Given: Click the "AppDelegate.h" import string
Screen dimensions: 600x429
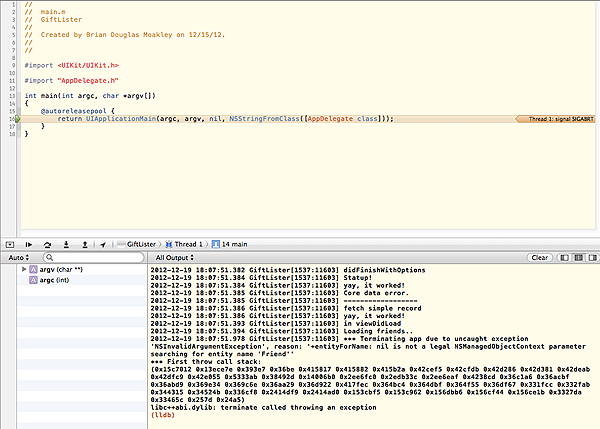Looking at the screenshot, I should click(x=88, y=81).
